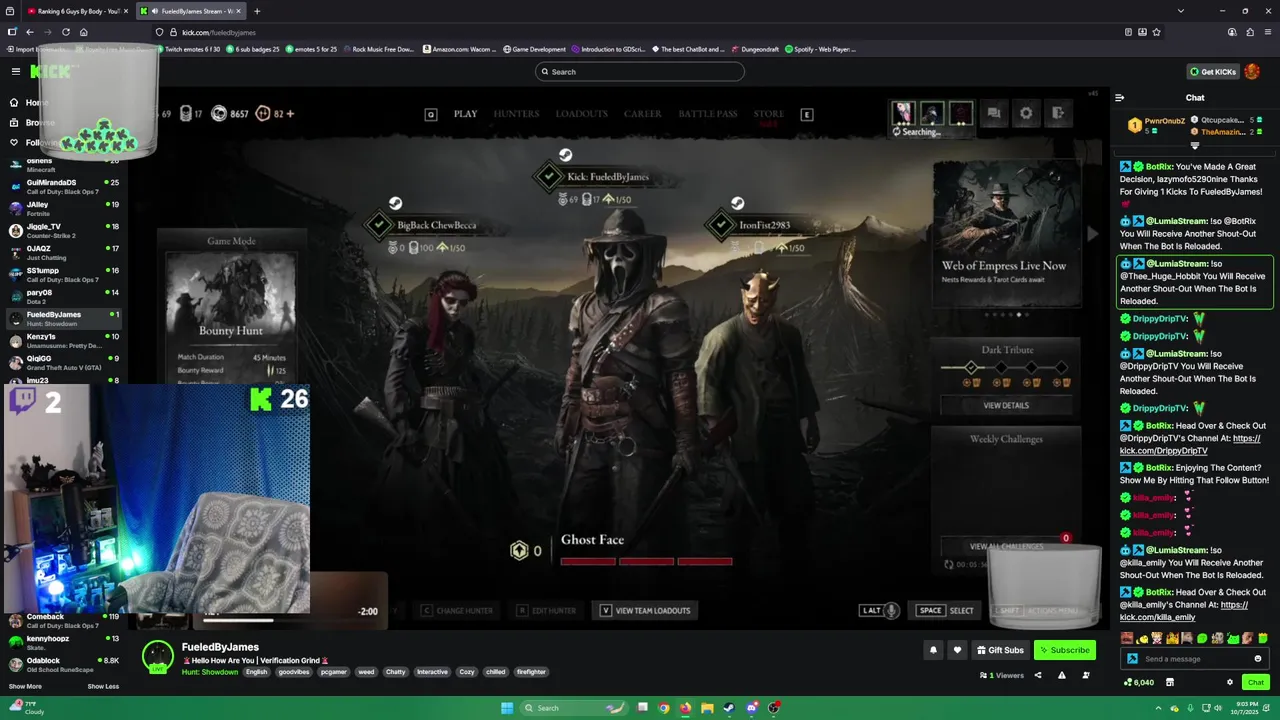1280x720 pixels.
Task: Open the shop icon beside 6,040 points
Action: [1169, 682]
